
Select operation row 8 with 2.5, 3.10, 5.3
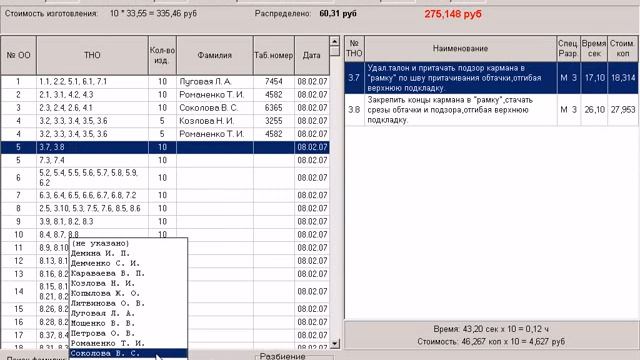(165, 209)
